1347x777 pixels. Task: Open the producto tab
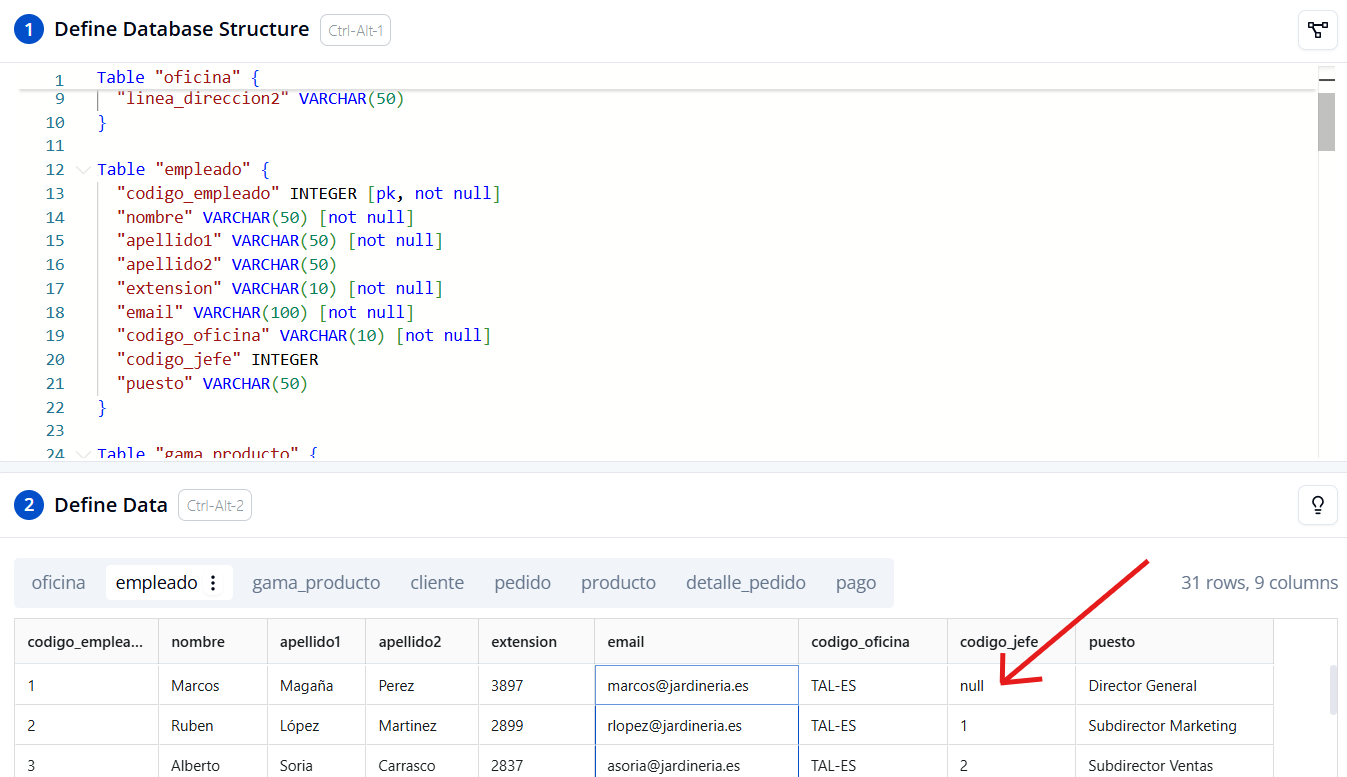point(618,583)
